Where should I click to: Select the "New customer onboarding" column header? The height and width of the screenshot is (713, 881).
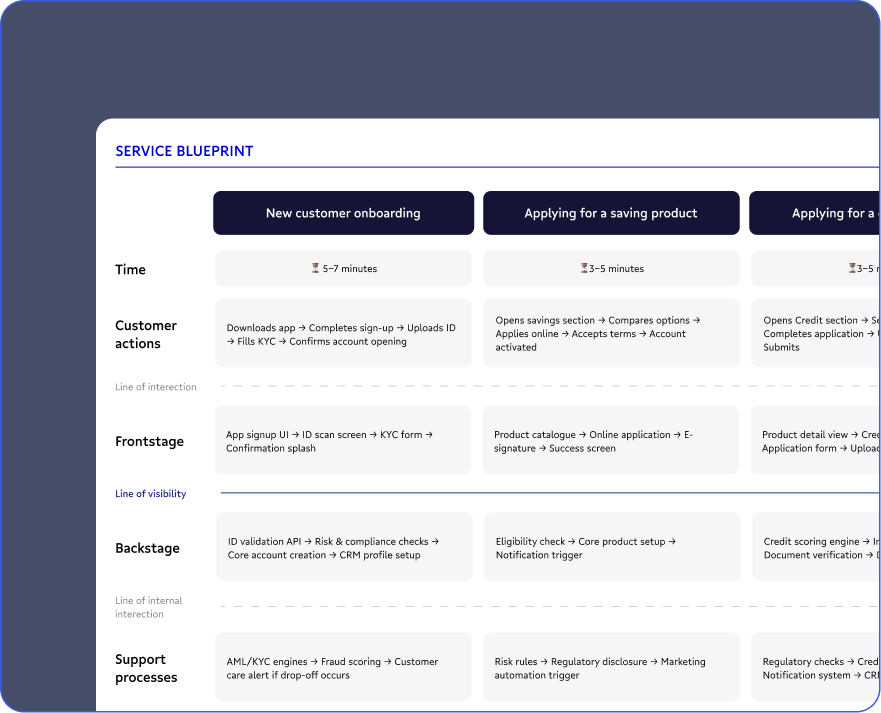pos(343,212)
